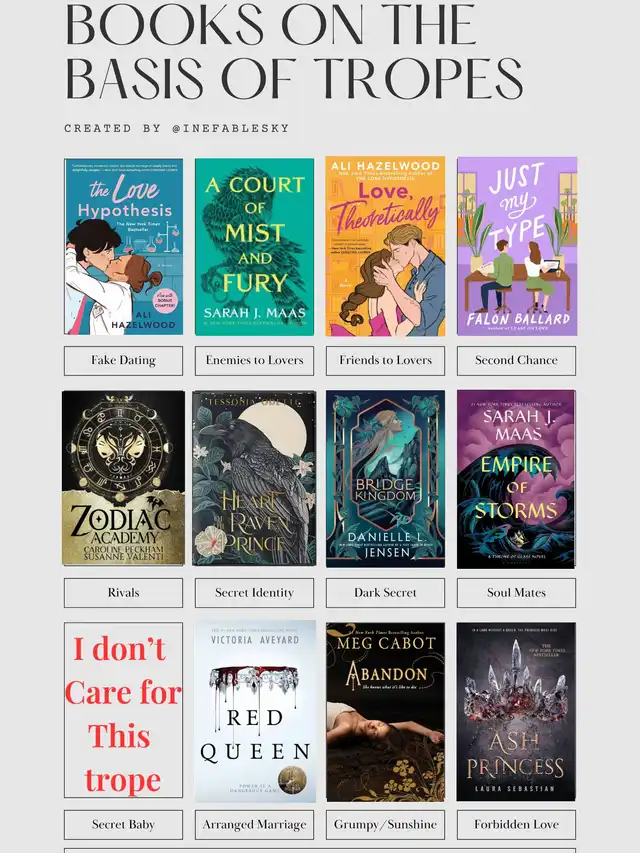Choose the Grumpy/Sunshine trope label

pos(385,825)
